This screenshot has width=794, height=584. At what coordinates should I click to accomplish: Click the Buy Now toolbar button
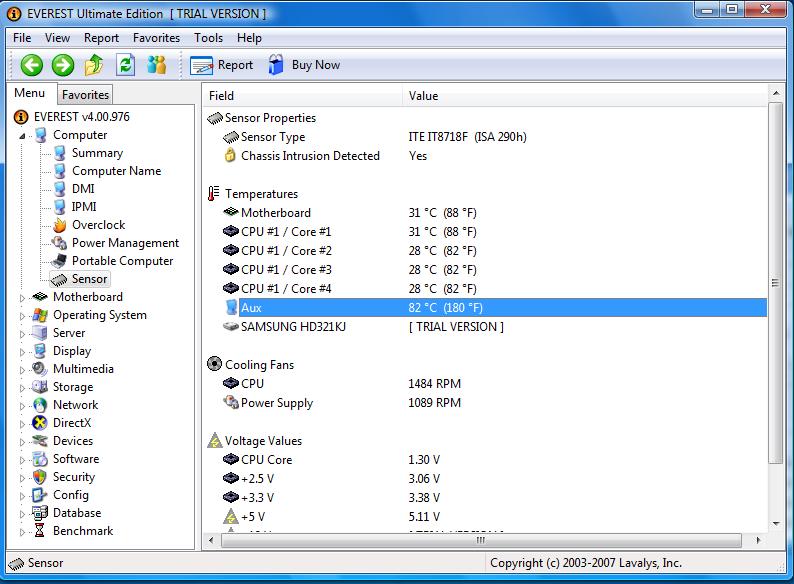[x=304, y=65]
